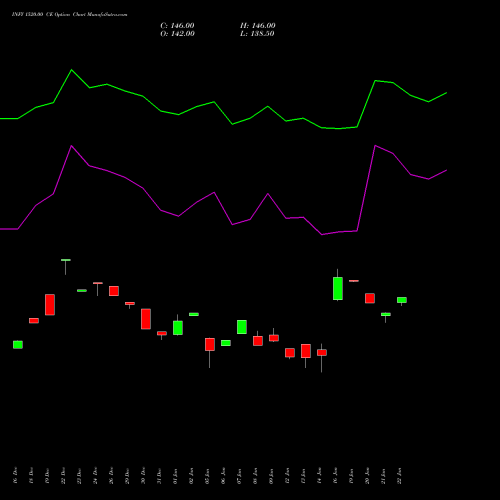Viewport: 500px width, 500px height.
Task: Select the 02 Jan date label
Action: (191, 476)
